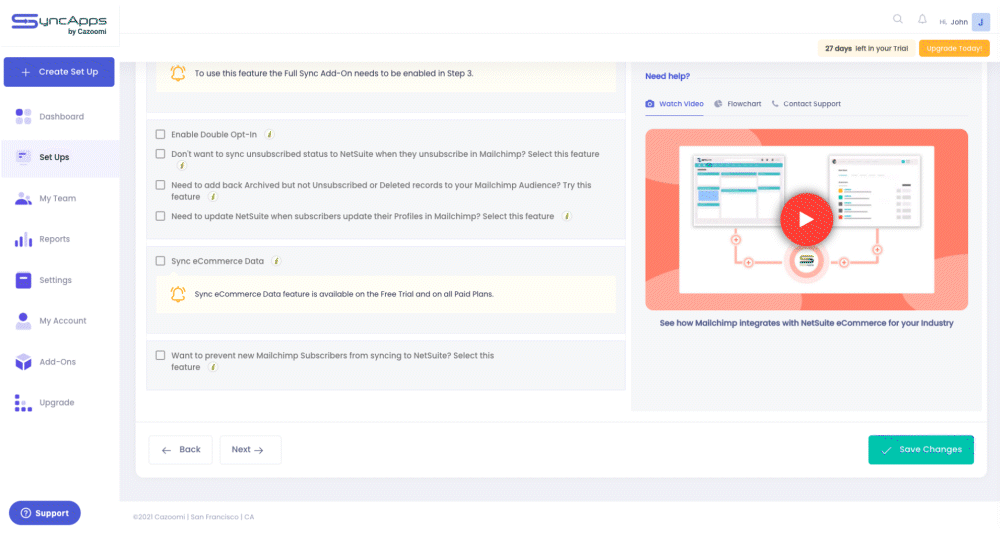The width and height of the screenshot is (1000, 542).
Task: Click the Back button
Action: 180,450
